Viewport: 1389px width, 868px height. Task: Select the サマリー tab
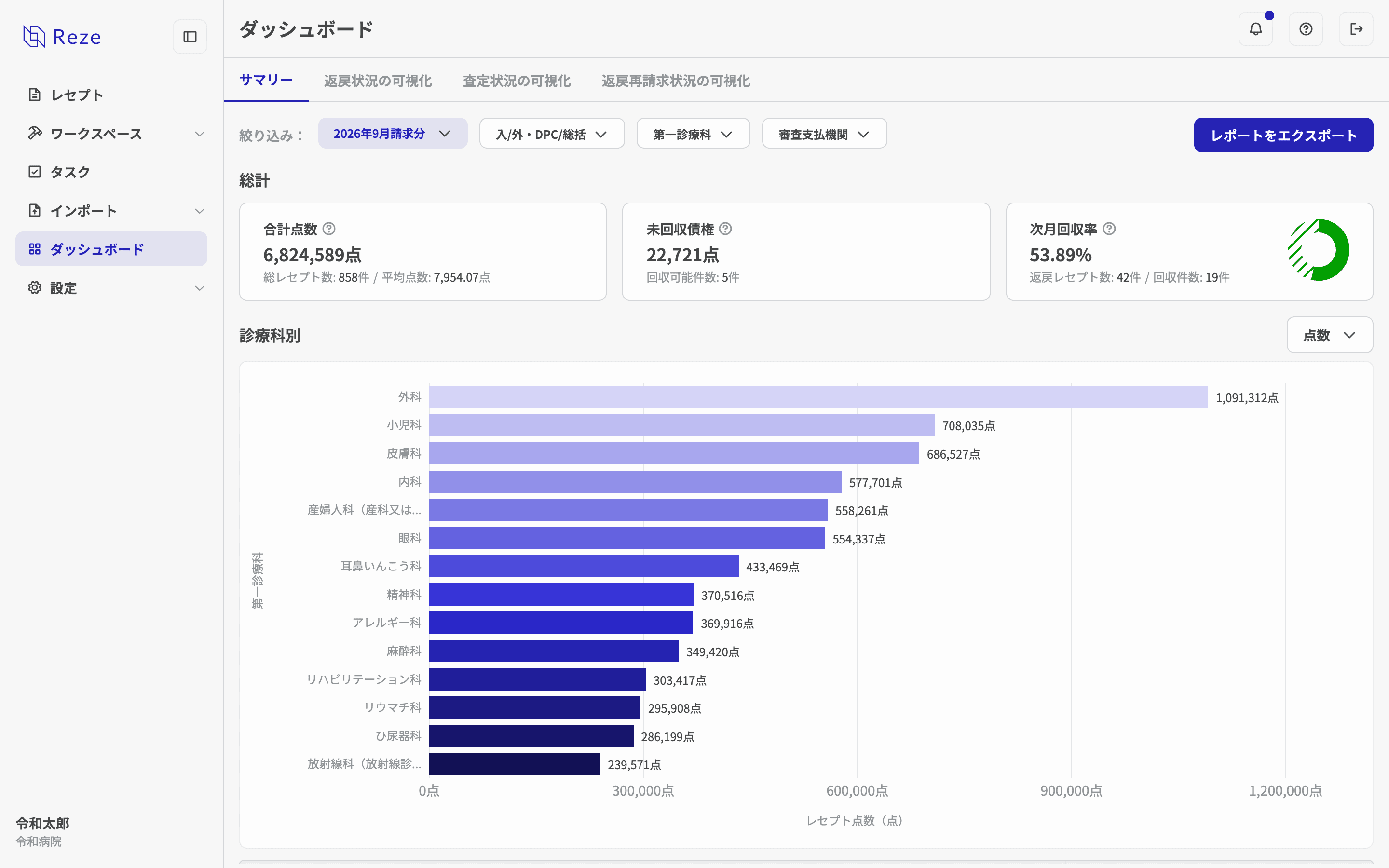coord(266,80)
